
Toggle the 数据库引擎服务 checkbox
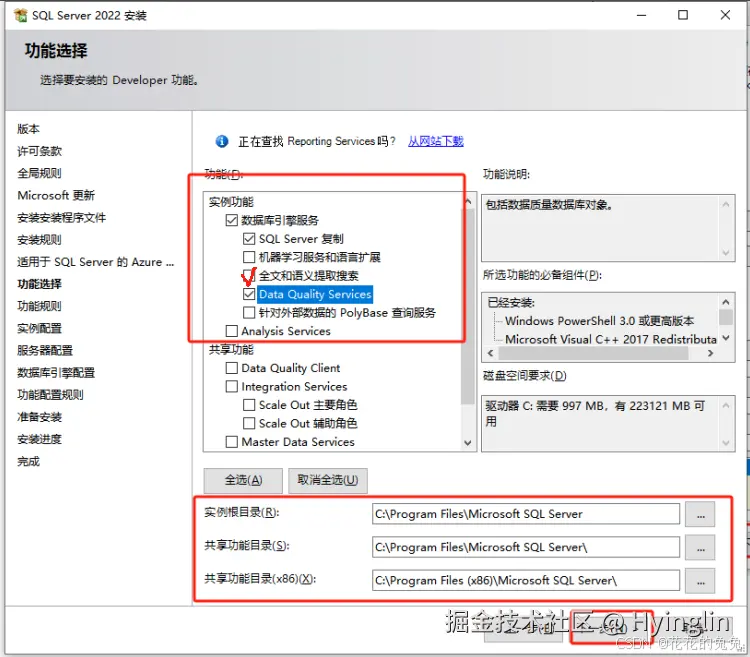(x=232, y=220)
